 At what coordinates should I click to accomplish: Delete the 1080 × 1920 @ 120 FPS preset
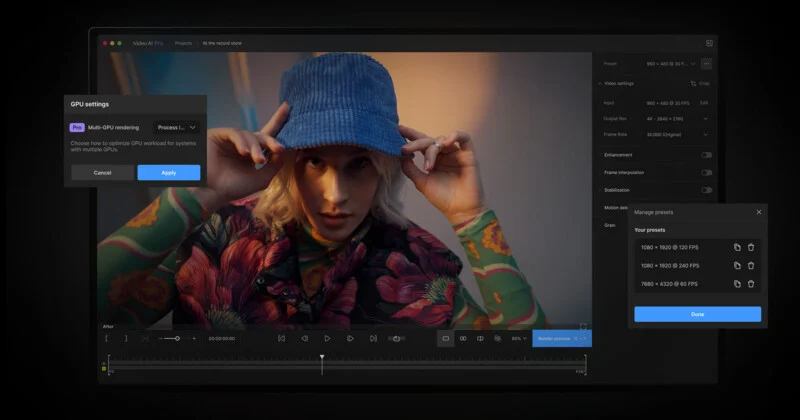751,247
